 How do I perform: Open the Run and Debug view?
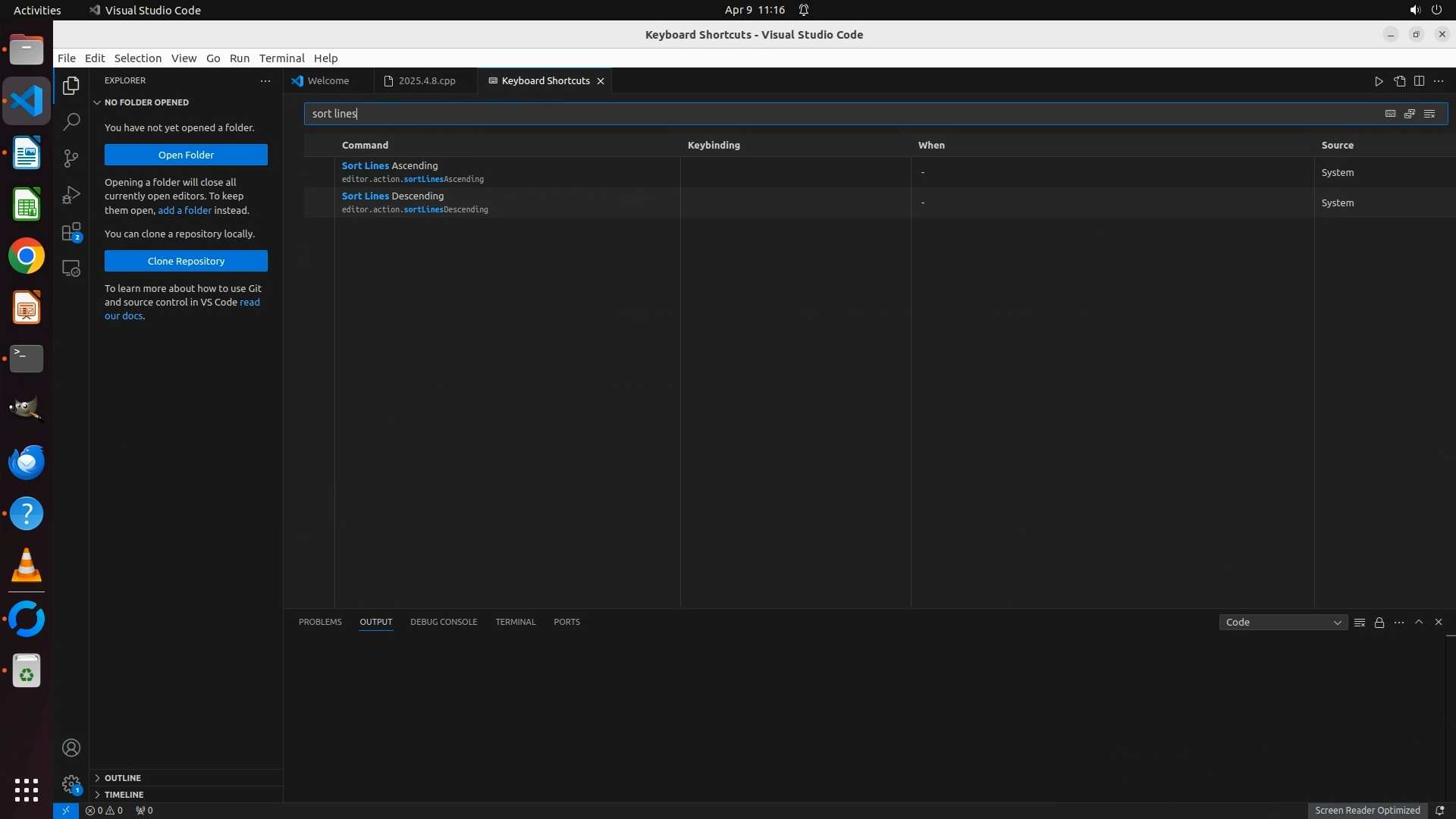point(71,195)
